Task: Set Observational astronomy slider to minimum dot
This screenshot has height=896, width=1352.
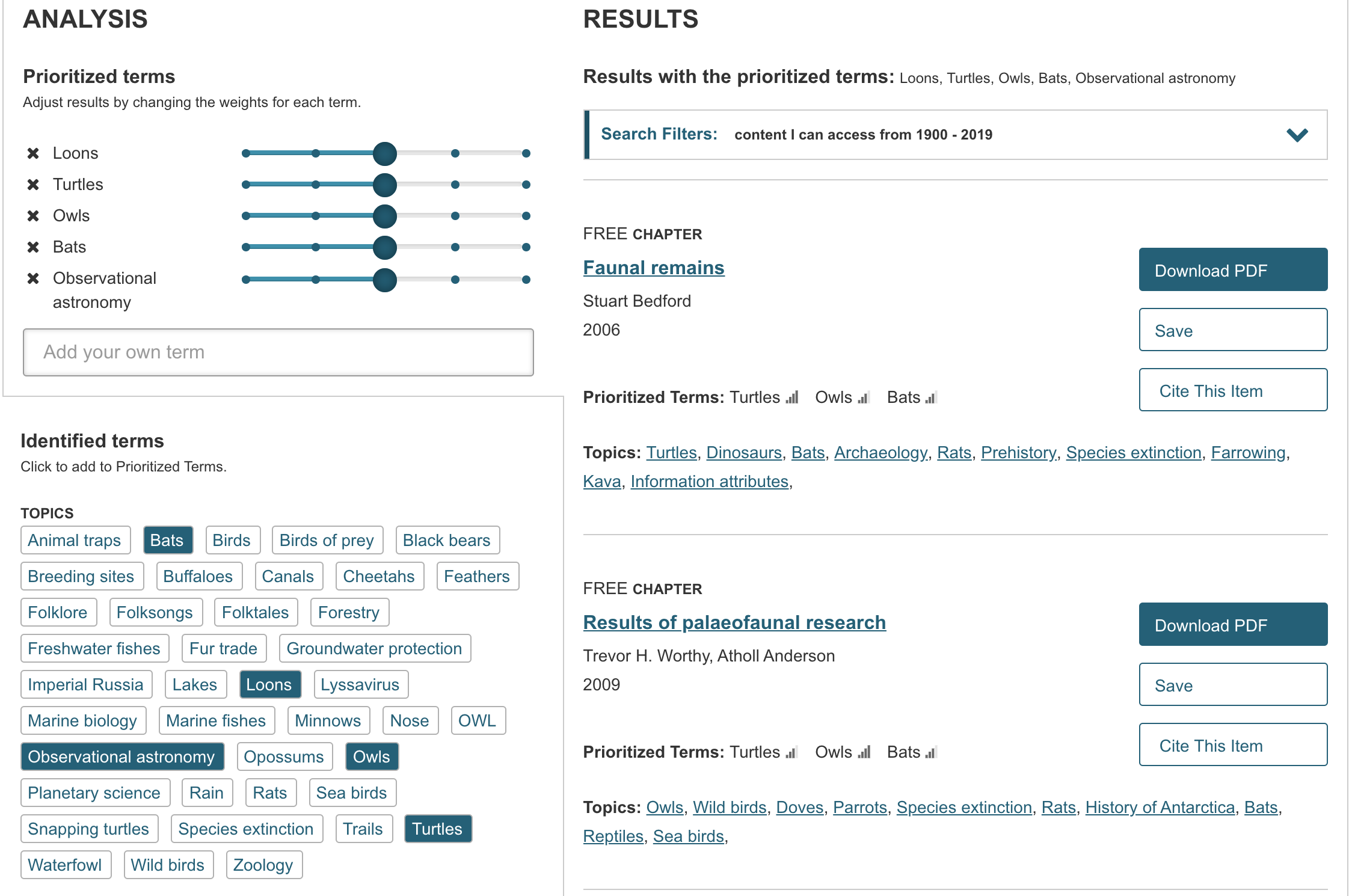Action: click(x=246, y=280)
